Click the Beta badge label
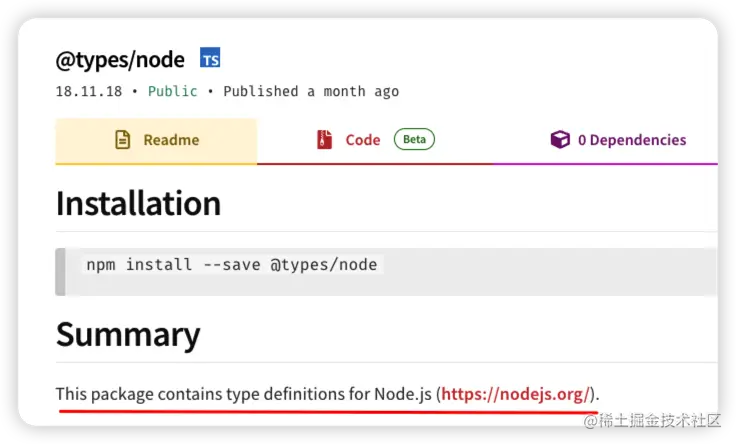736x444 pixels. (x=414, y=139)
